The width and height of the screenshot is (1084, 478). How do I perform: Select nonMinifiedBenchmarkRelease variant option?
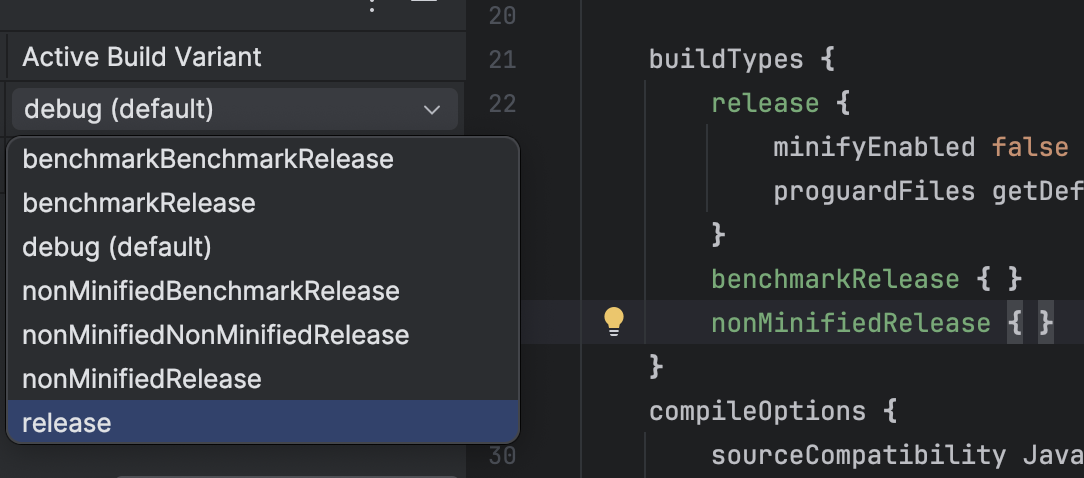coord(211,291)
